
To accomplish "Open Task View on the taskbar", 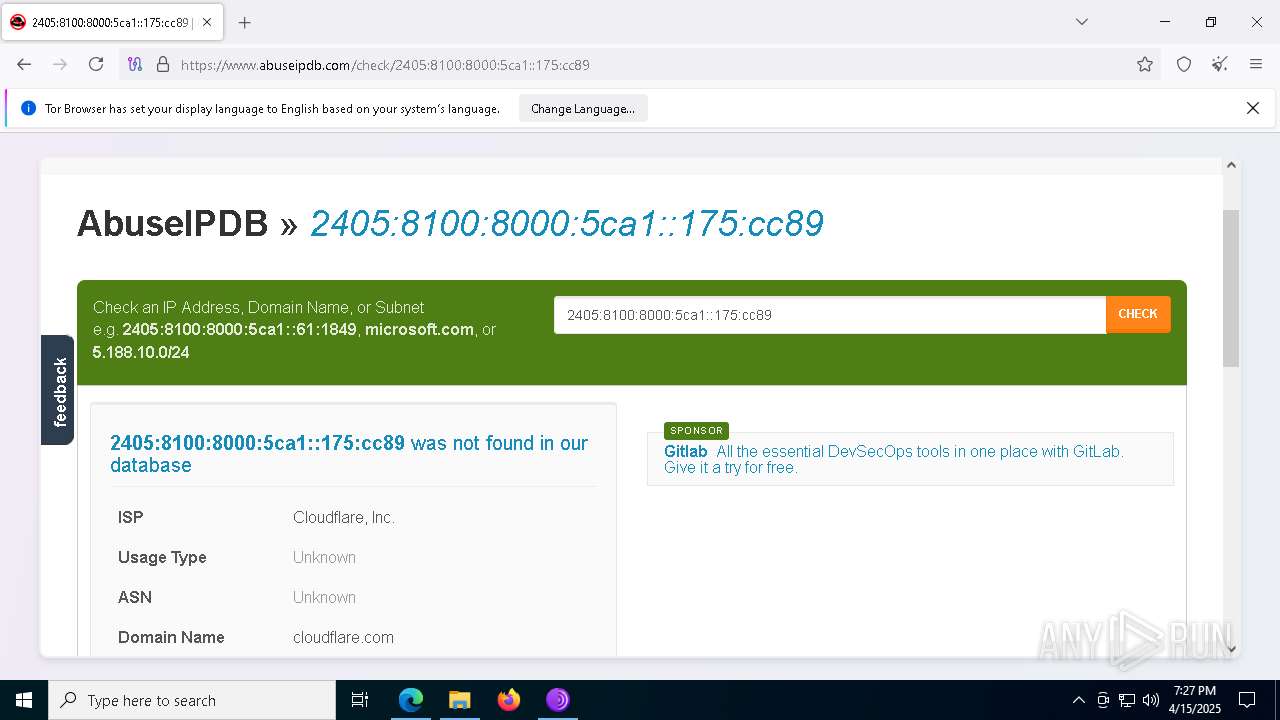I will coord(360,700).
